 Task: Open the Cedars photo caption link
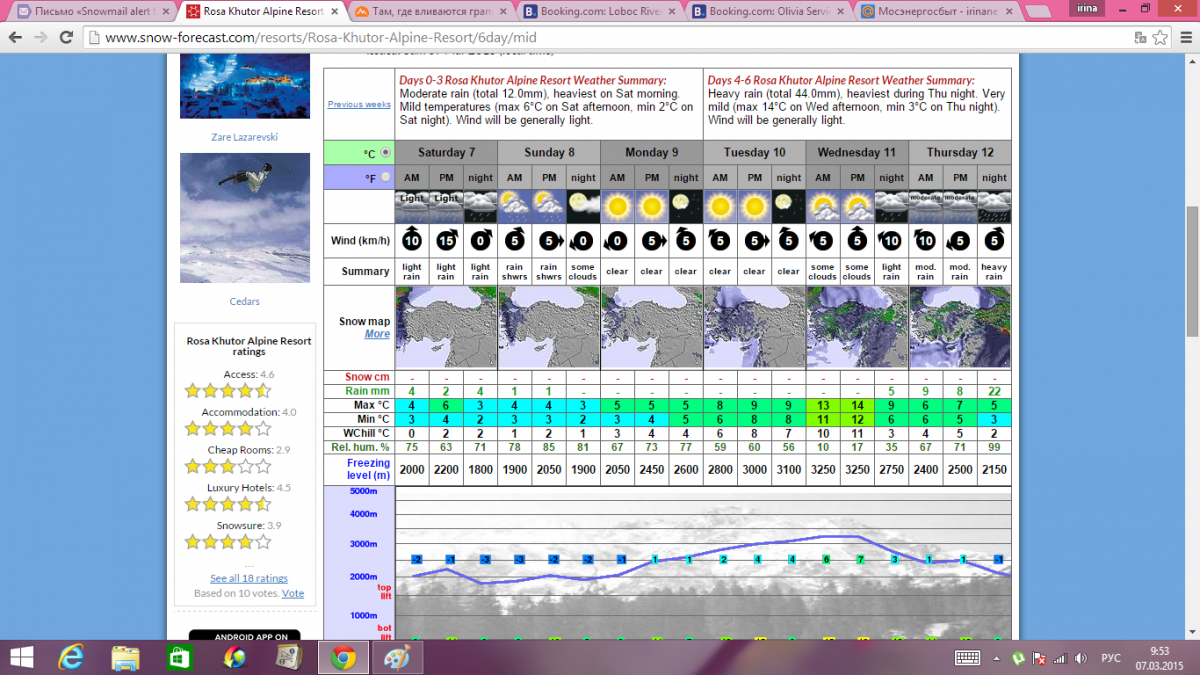pos(245,301)
